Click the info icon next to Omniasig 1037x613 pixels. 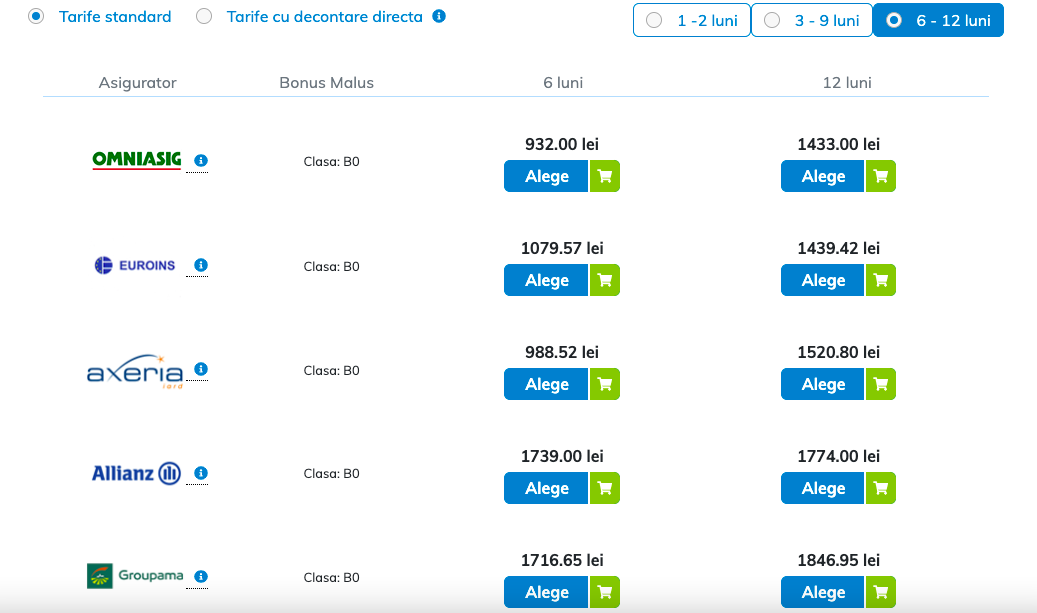pyautogui.click(x=201, y=160)
